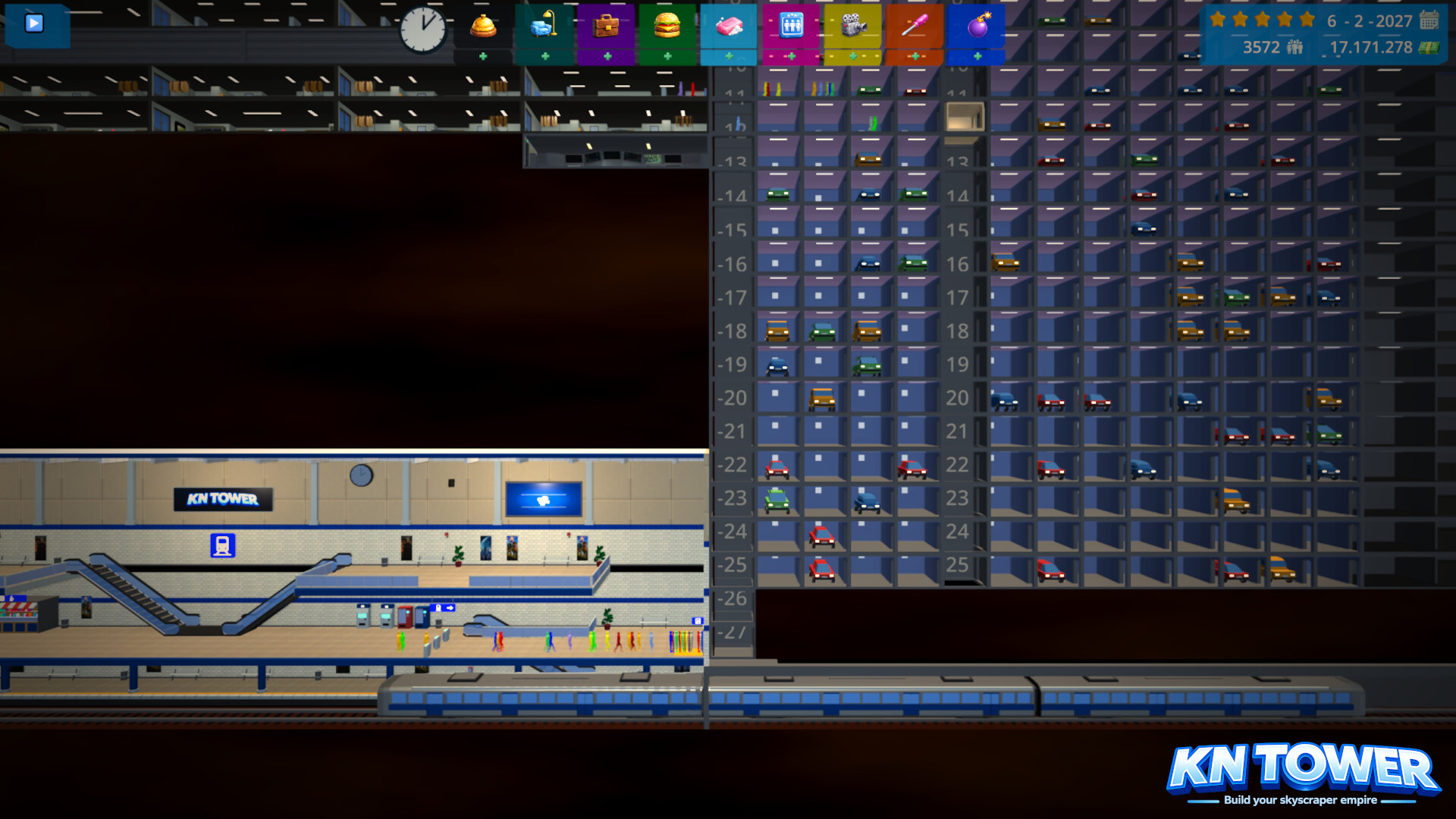
Task: Click floor label 25 on right shaft
Action: [x=957, y=565]
